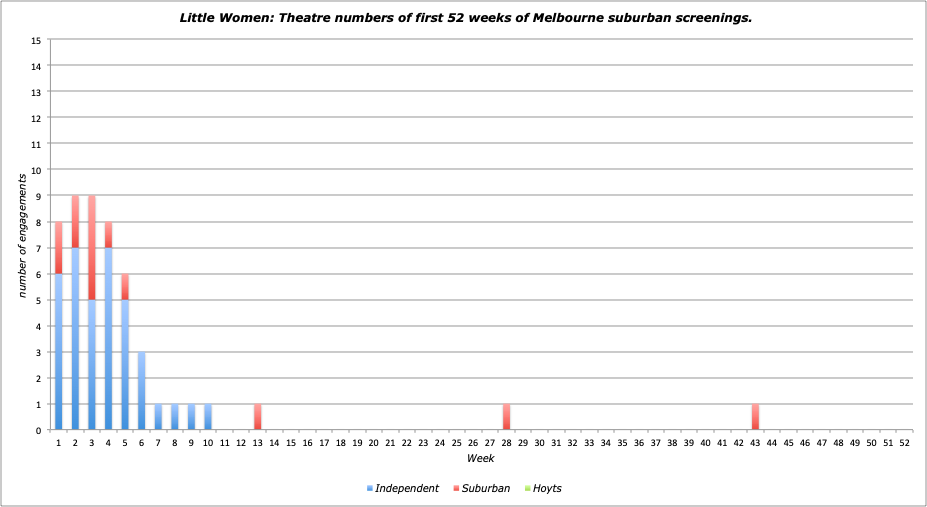The width and height of the screenshot is (927, 507).
Task: Click the blue Independent legend swatch
Action: coord(369,489)
